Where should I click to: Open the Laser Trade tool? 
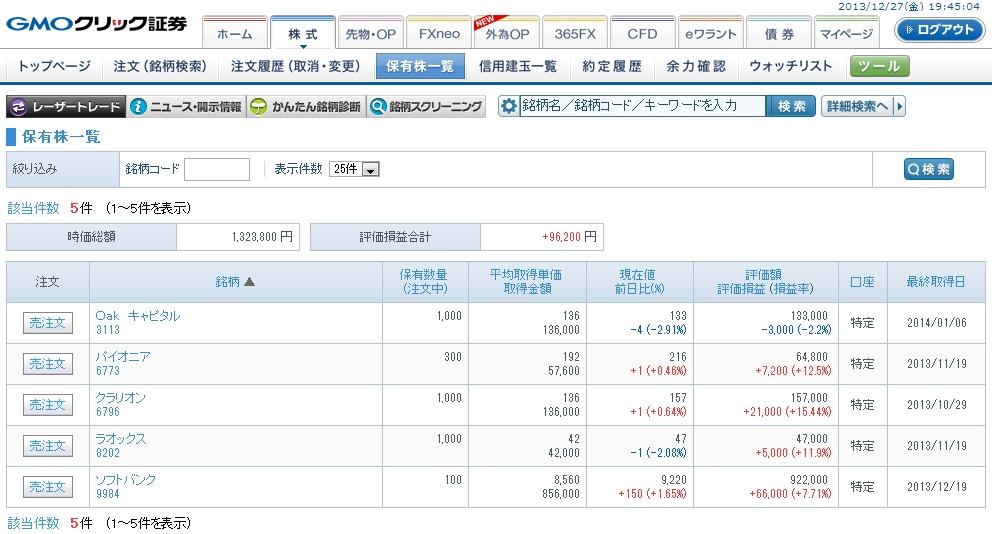click(x=66, y=107)
